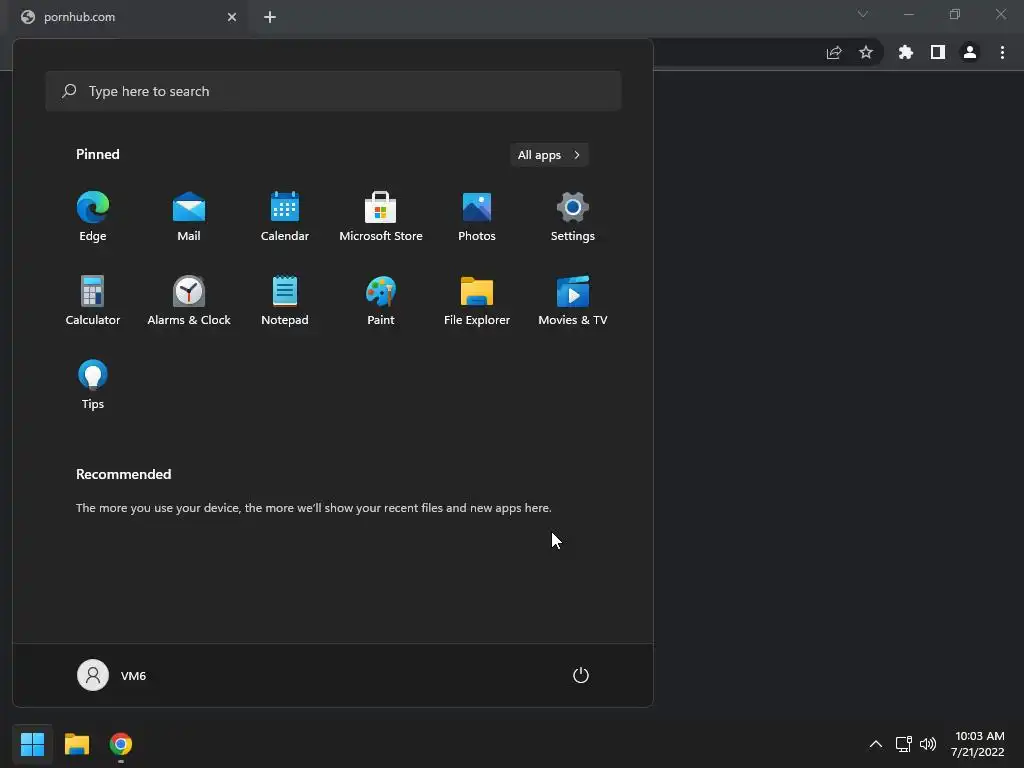Open the clock and date flyout
Screen dimensions: 1024x768
click(978, 744)
